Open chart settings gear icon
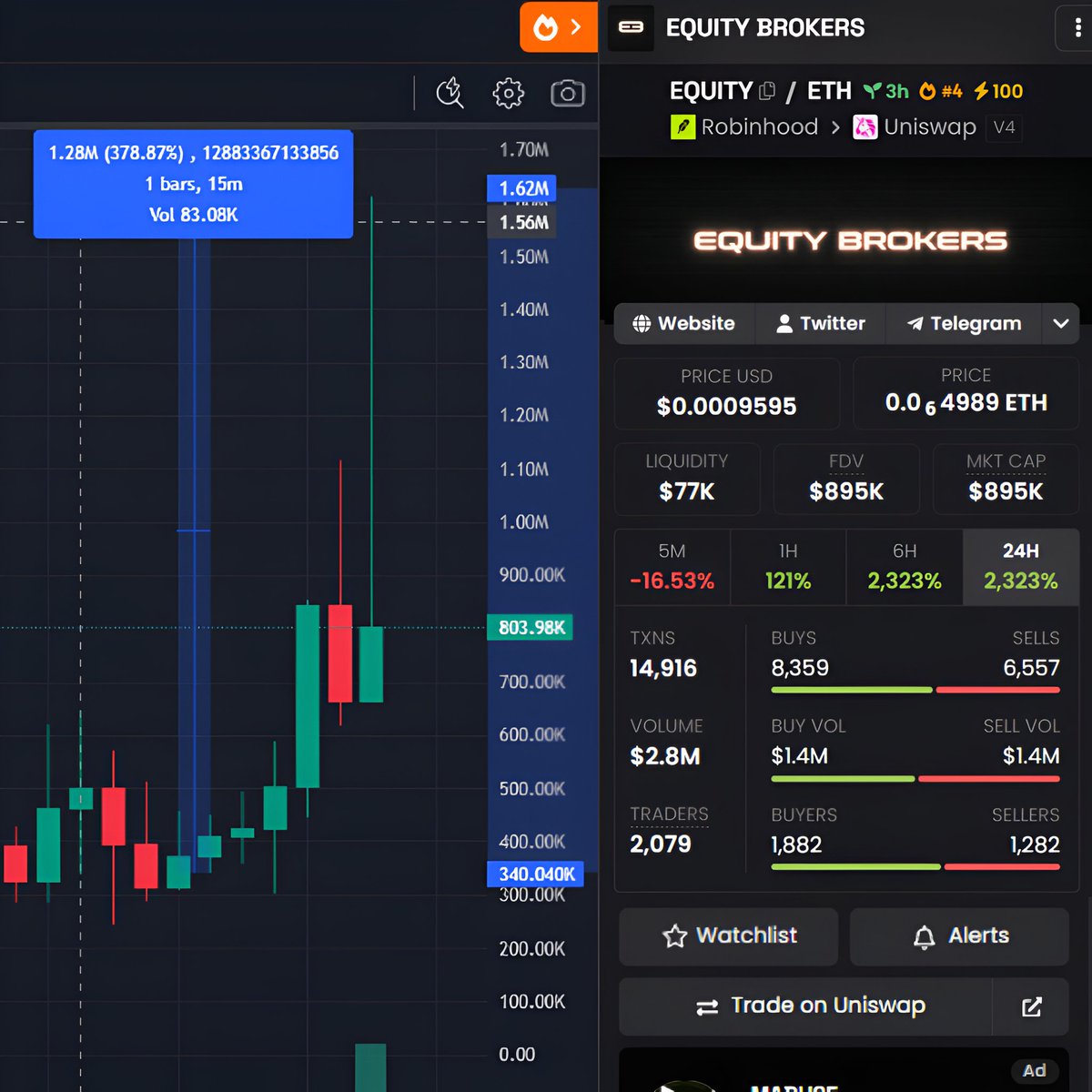The height and width of the screenshot is (1092, 1092). click(x=509, y=93)
